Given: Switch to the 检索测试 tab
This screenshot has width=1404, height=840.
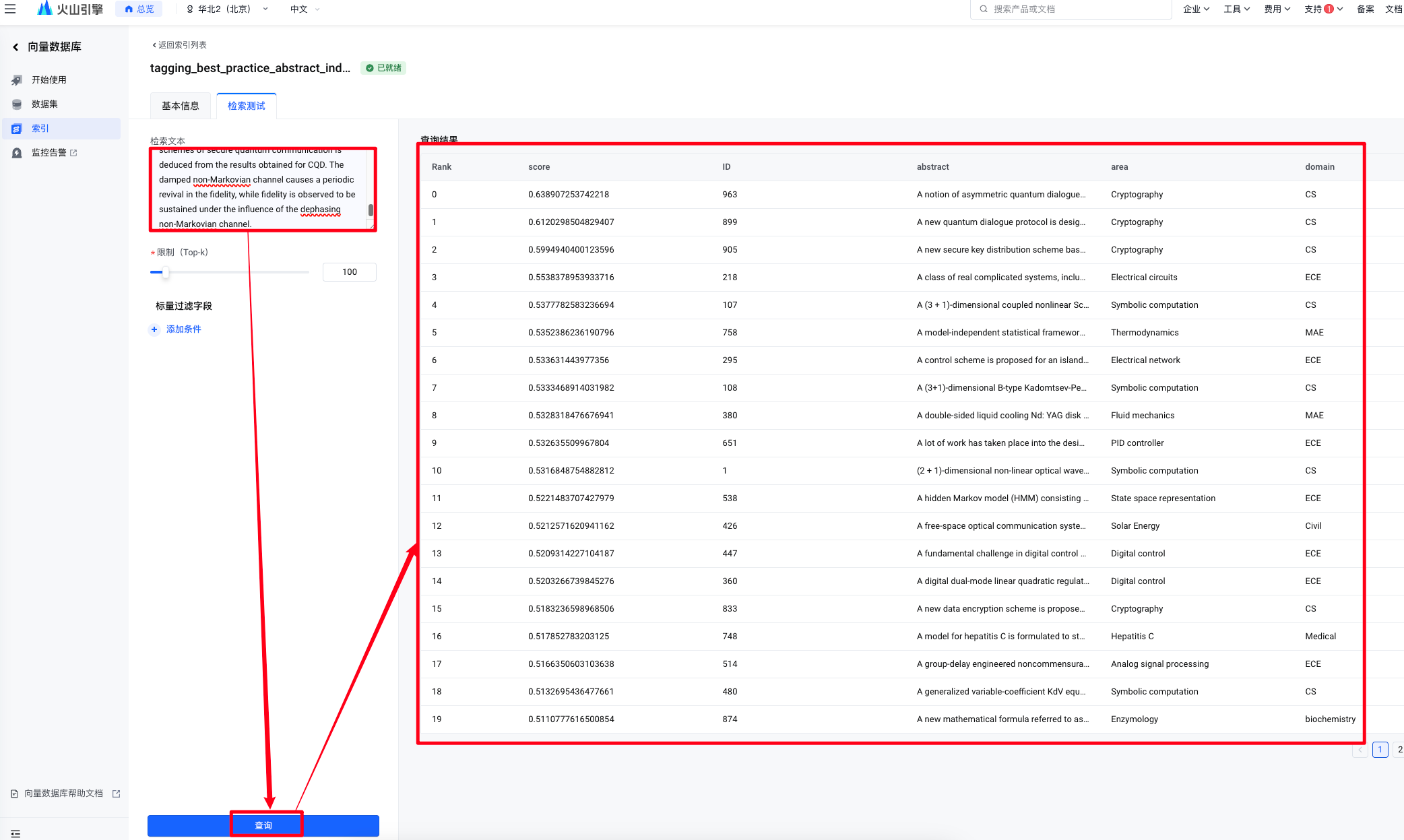Looking at the screenshot, I should 247,106.
